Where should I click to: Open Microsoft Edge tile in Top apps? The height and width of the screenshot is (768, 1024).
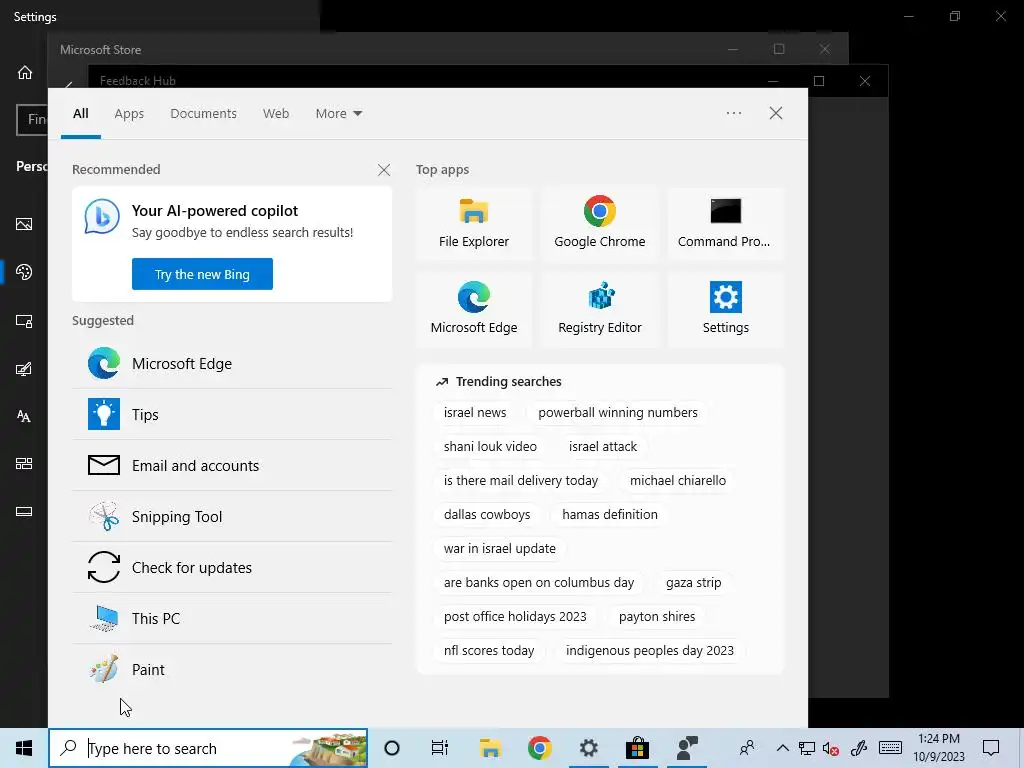473,310
